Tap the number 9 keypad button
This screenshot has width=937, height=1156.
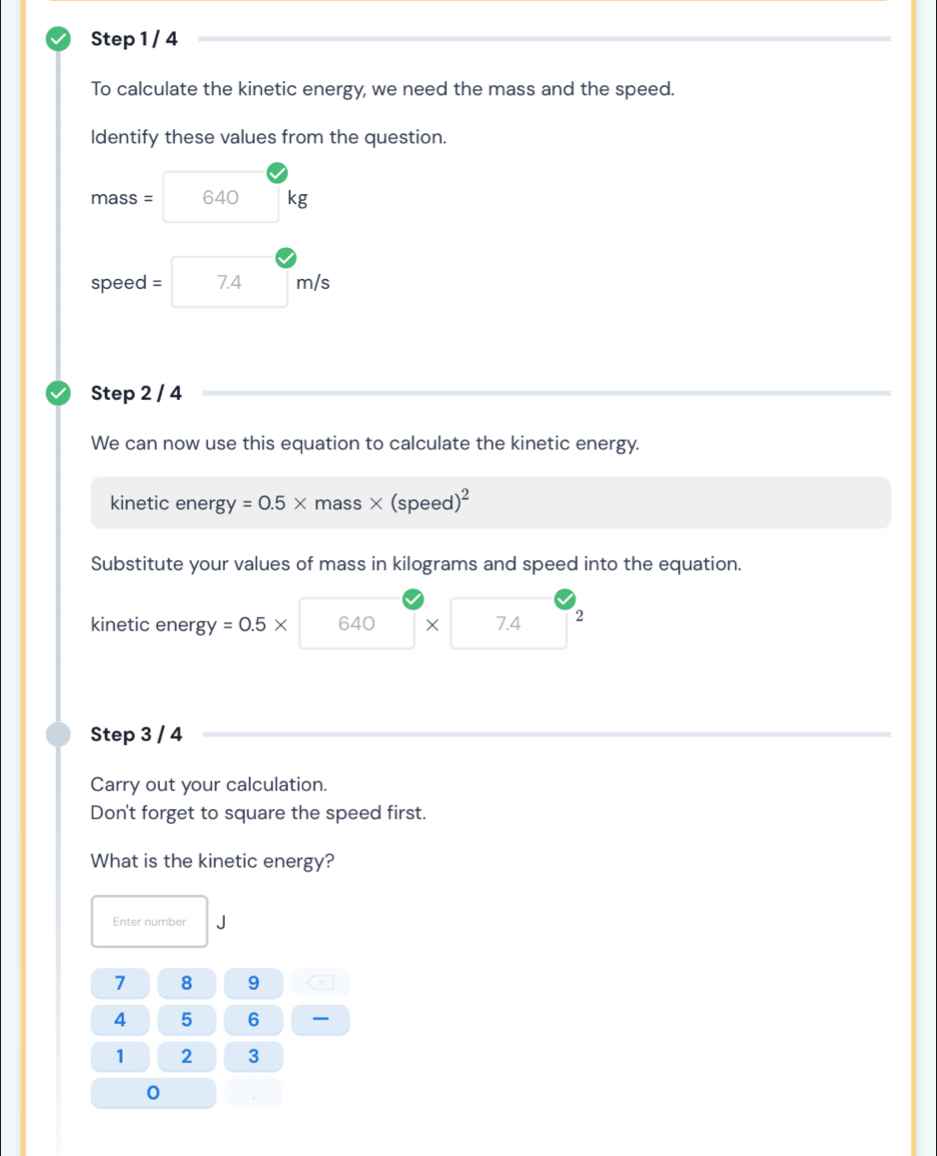point(253,983)
